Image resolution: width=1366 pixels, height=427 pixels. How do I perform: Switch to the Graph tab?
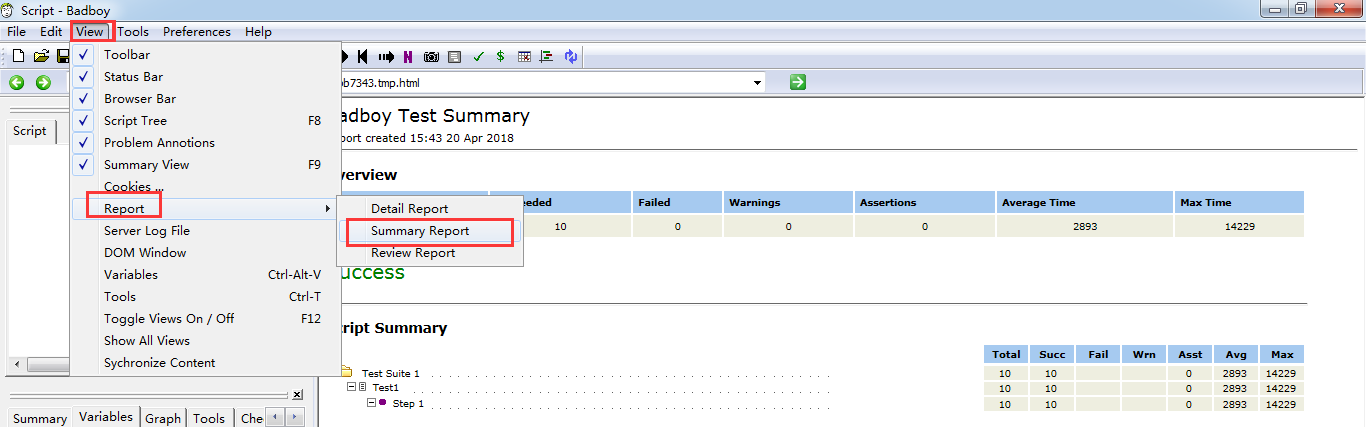(x=162, y=418)
